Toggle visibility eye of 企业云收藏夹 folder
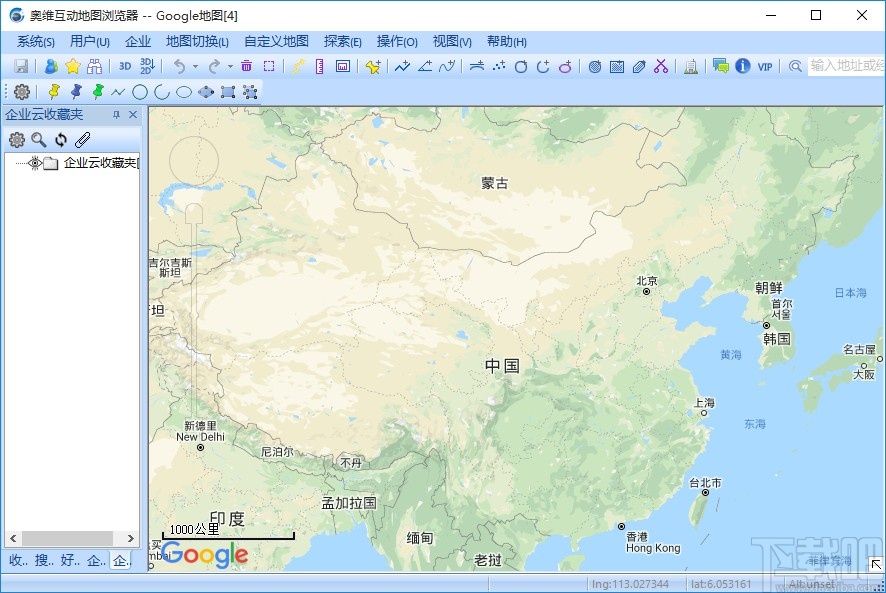886x593 pixels. coord(35,163)
